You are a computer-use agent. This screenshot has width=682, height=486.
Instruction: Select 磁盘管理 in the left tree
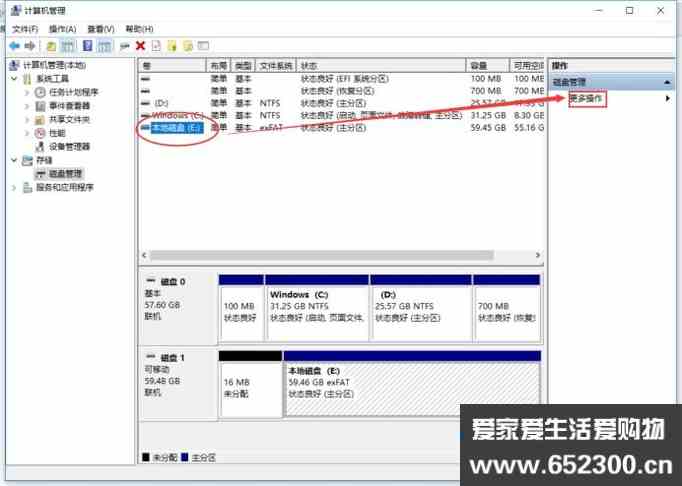[65, 174]
